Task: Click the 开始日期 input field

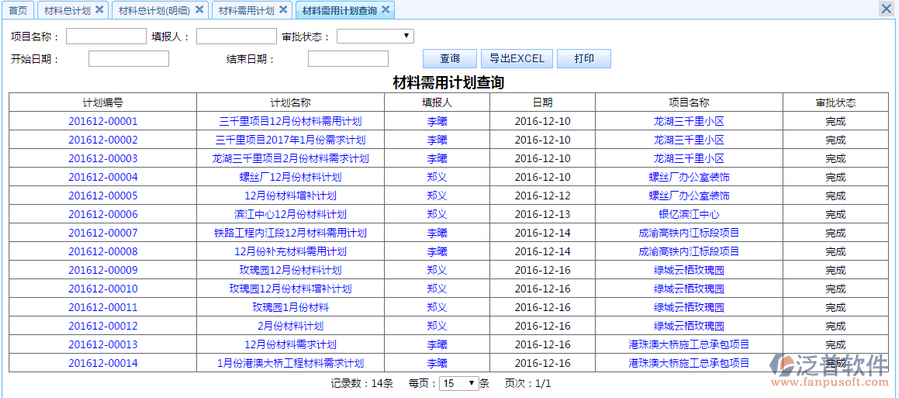Action: (128, 59)
